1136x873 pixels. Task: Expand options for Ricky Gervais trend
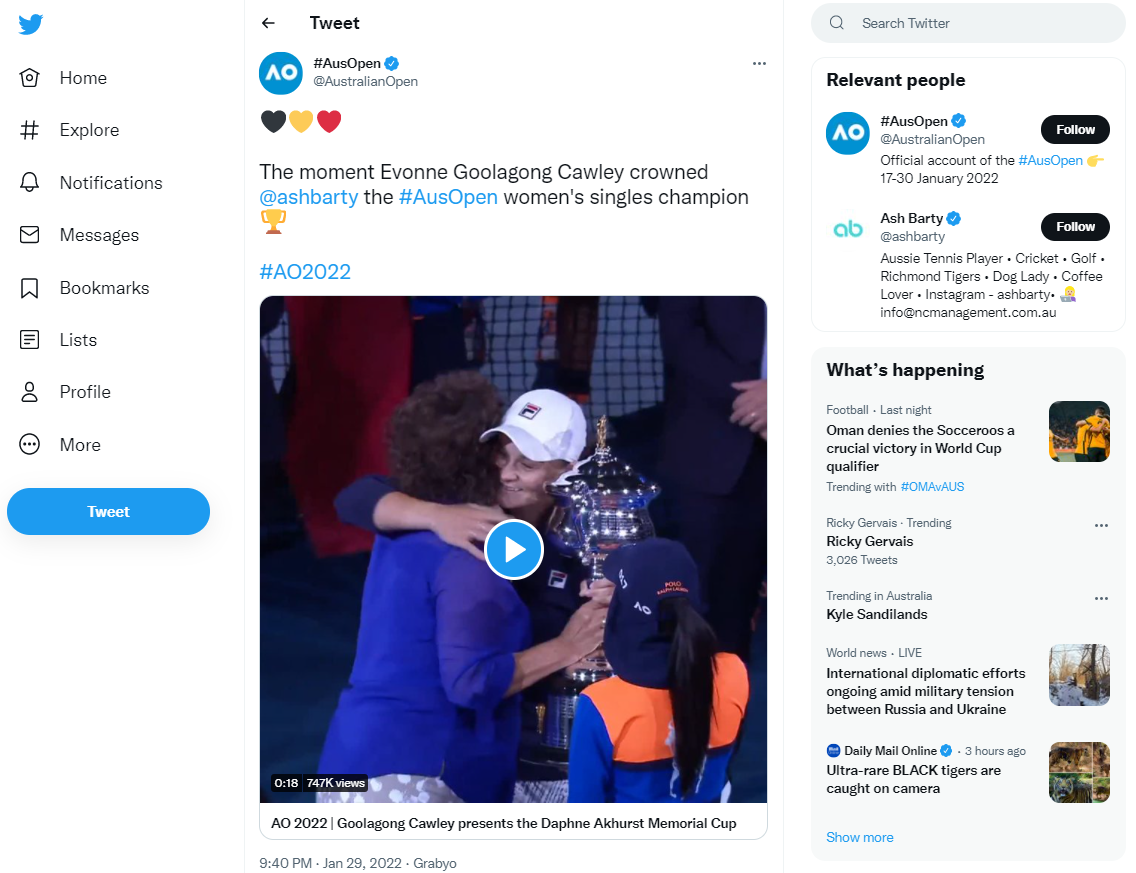pyautogui.click(x=1101, y=525)
